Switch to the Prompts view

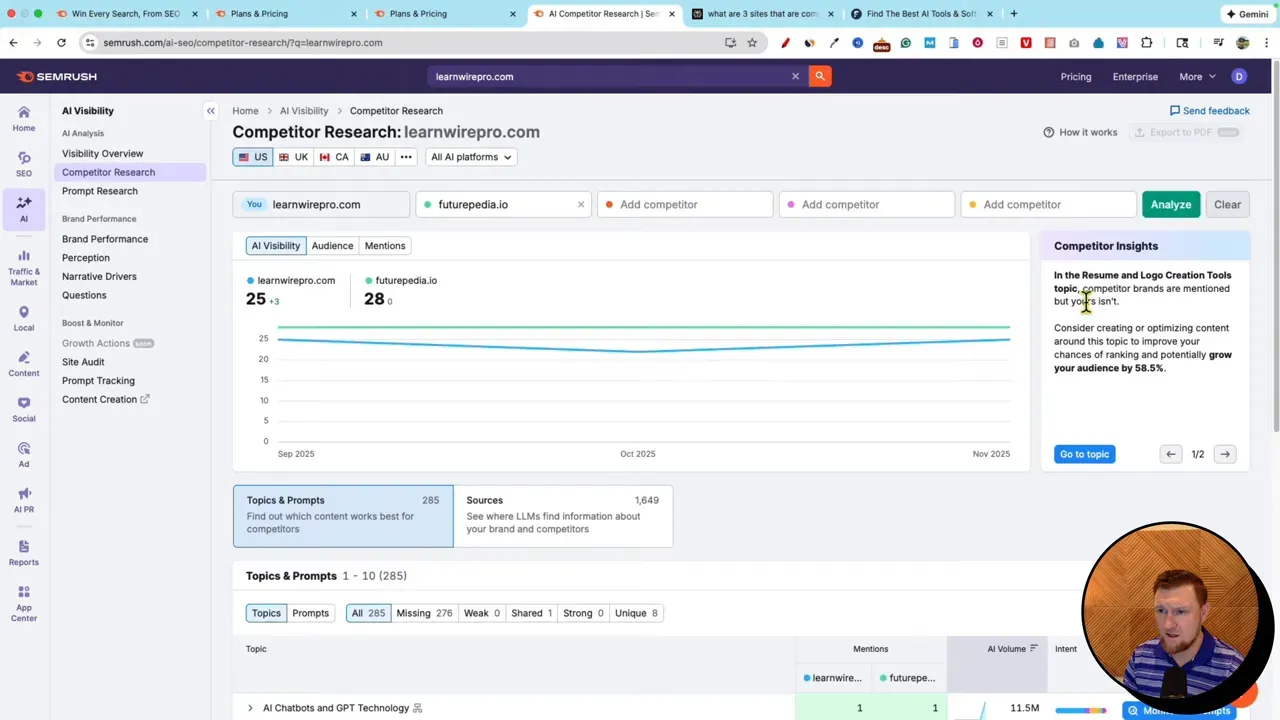tap(310, 613)
